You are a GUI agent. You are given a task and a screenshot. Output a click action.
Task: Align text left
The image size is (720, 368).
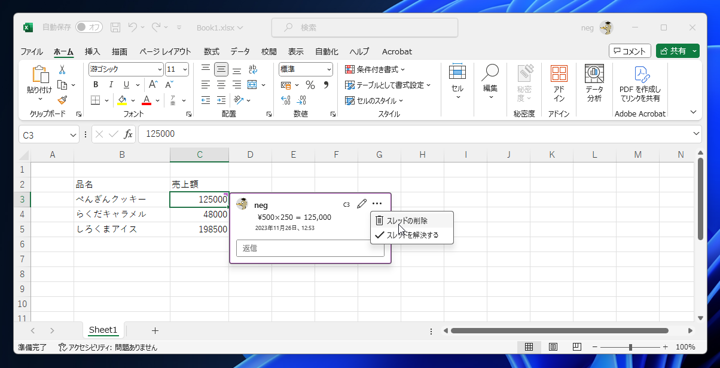click(x=206, y=85)
